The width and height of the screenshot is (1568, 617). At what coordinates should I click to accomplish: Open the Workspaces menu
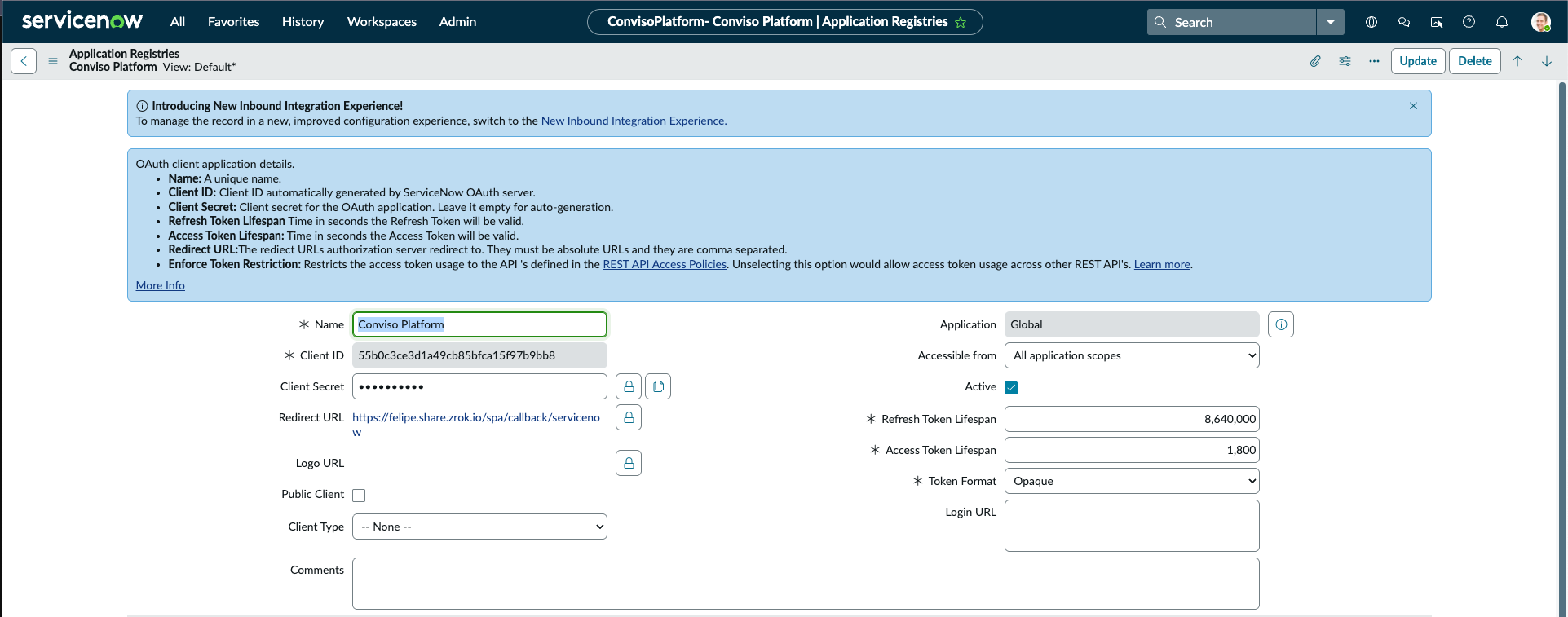click(x=382, y=22)
